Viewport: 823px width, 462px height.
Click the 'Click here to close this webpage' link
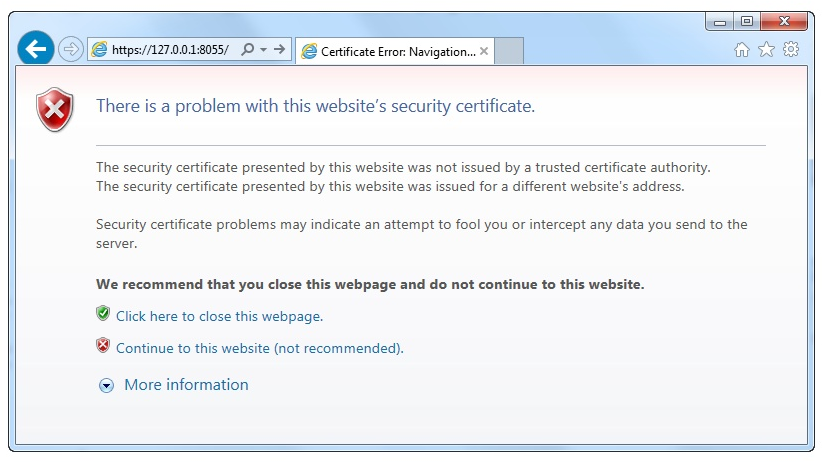click(x=219, y=317)
